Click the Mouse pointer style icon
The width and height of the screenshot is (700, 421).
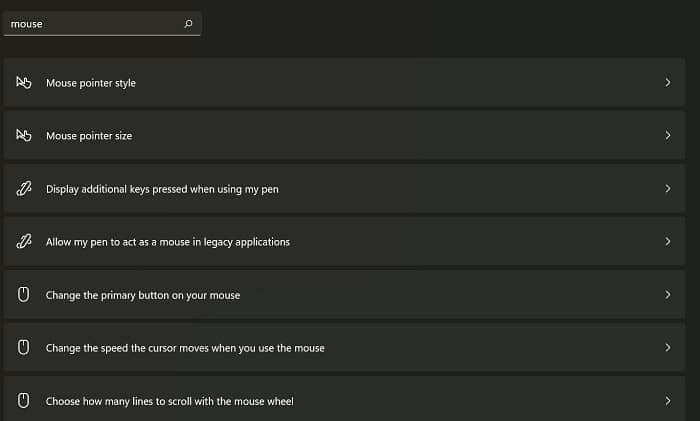coord(24,83)
